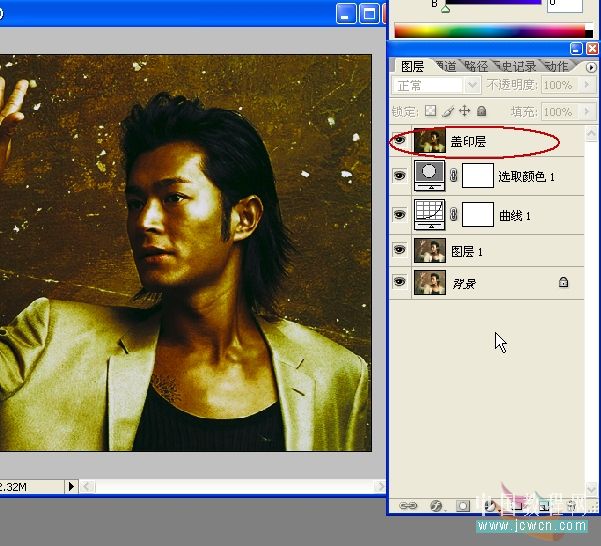Select the 背景 layer name
The height and width of the screenshot is (546, 601).
pos(463,284)
